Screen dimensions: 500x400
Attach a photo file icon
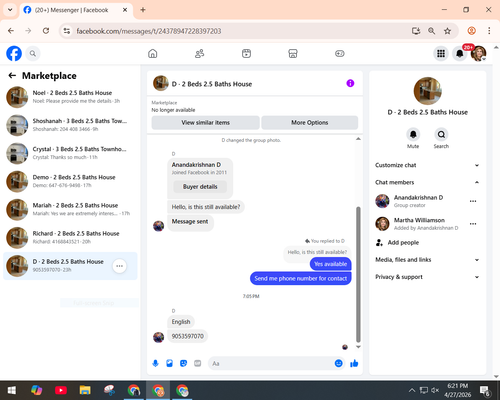tap(169, 363)
